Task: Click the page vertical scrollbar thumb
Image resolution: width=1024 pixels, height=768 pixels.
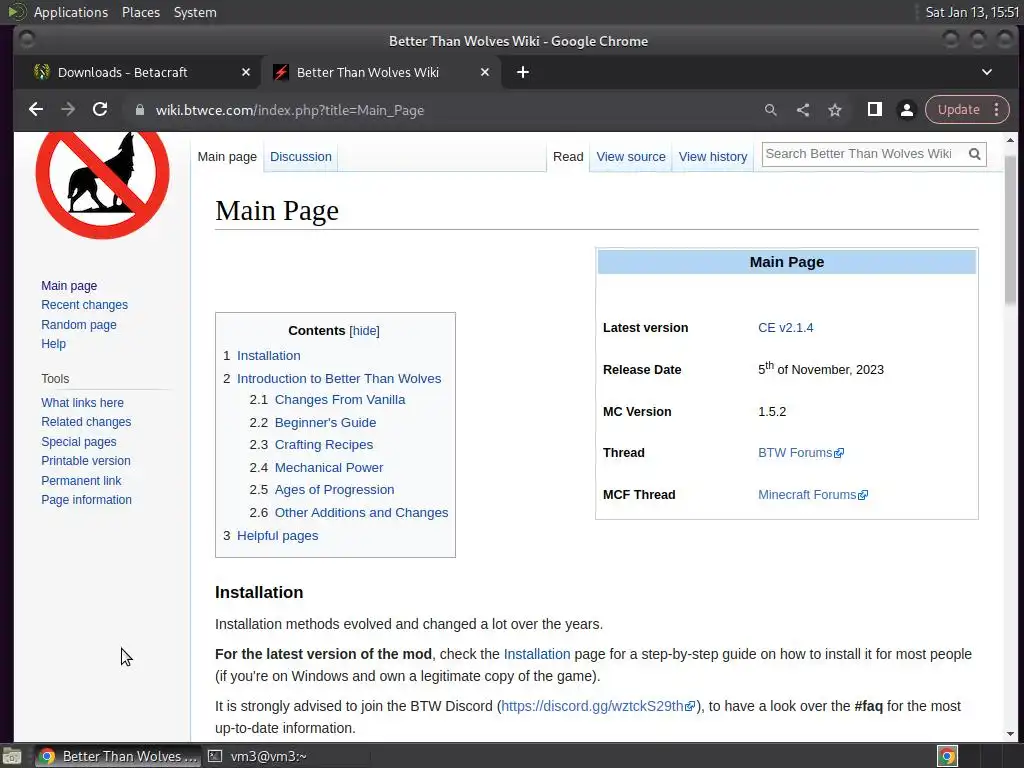Action: [1010, 229]
